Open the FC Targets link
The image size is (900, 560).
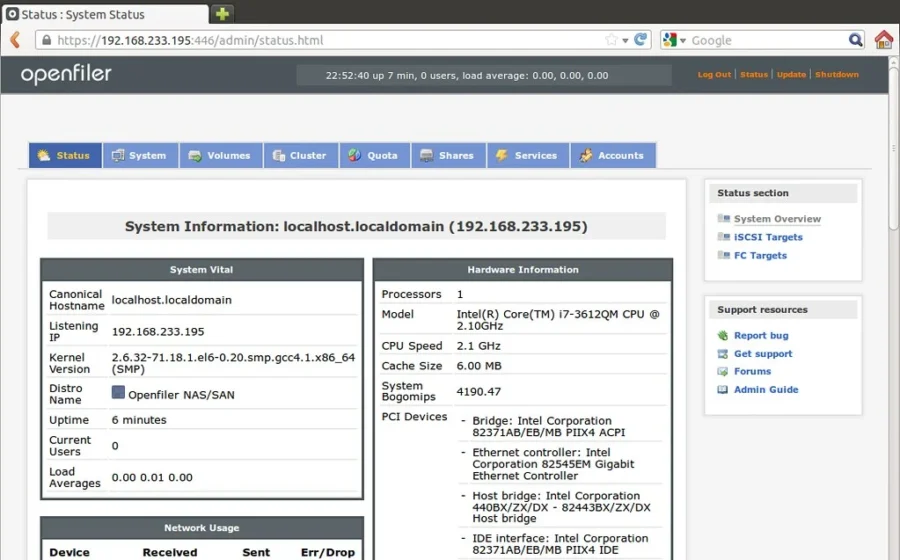pyautogui.click(x=760, y=255)
